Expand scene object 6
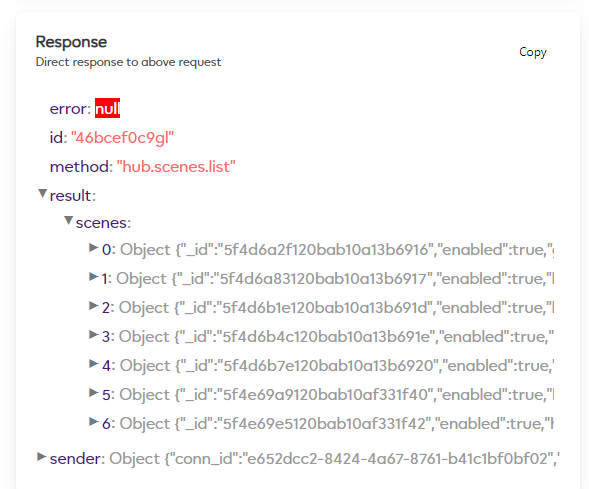 click(94, 422)
